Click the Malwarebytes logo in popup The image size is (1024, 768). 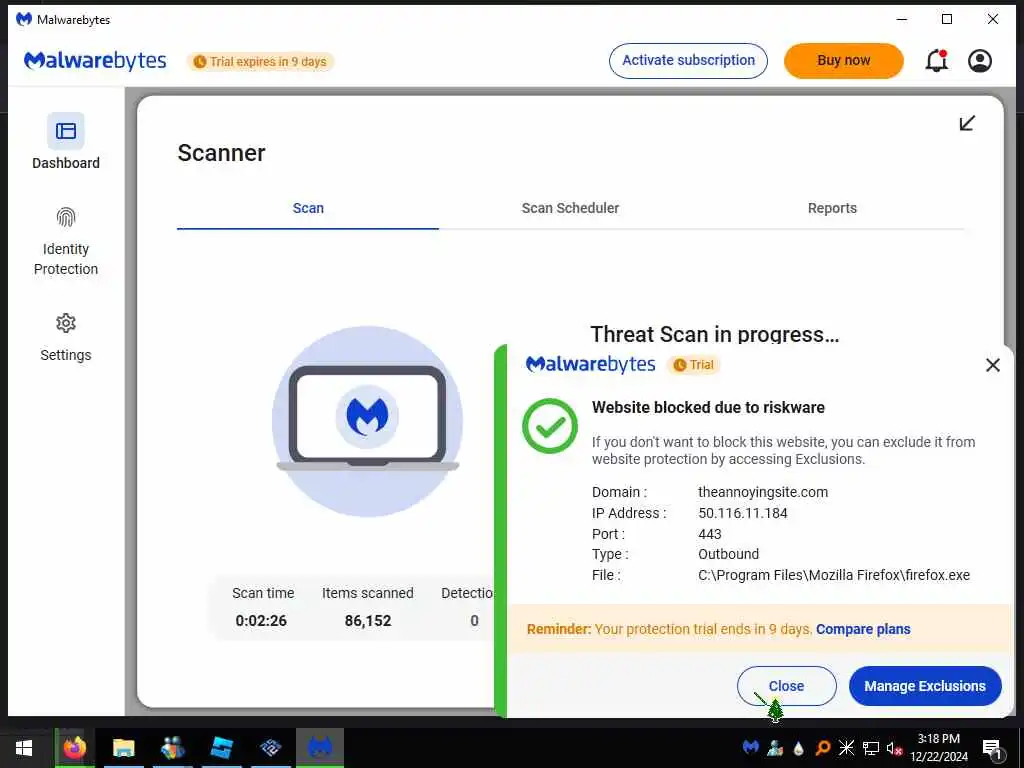pos(590,364)
